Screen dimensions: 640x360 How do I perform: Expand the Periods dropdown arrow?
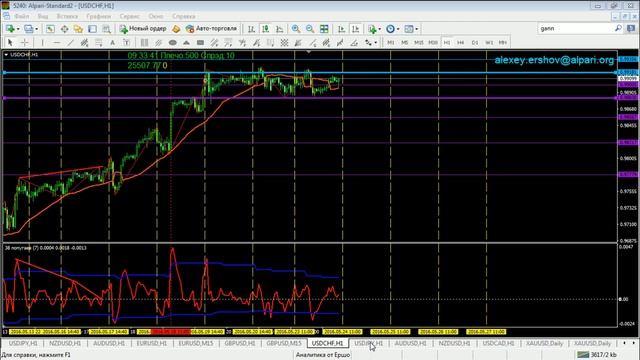[398, 29]
